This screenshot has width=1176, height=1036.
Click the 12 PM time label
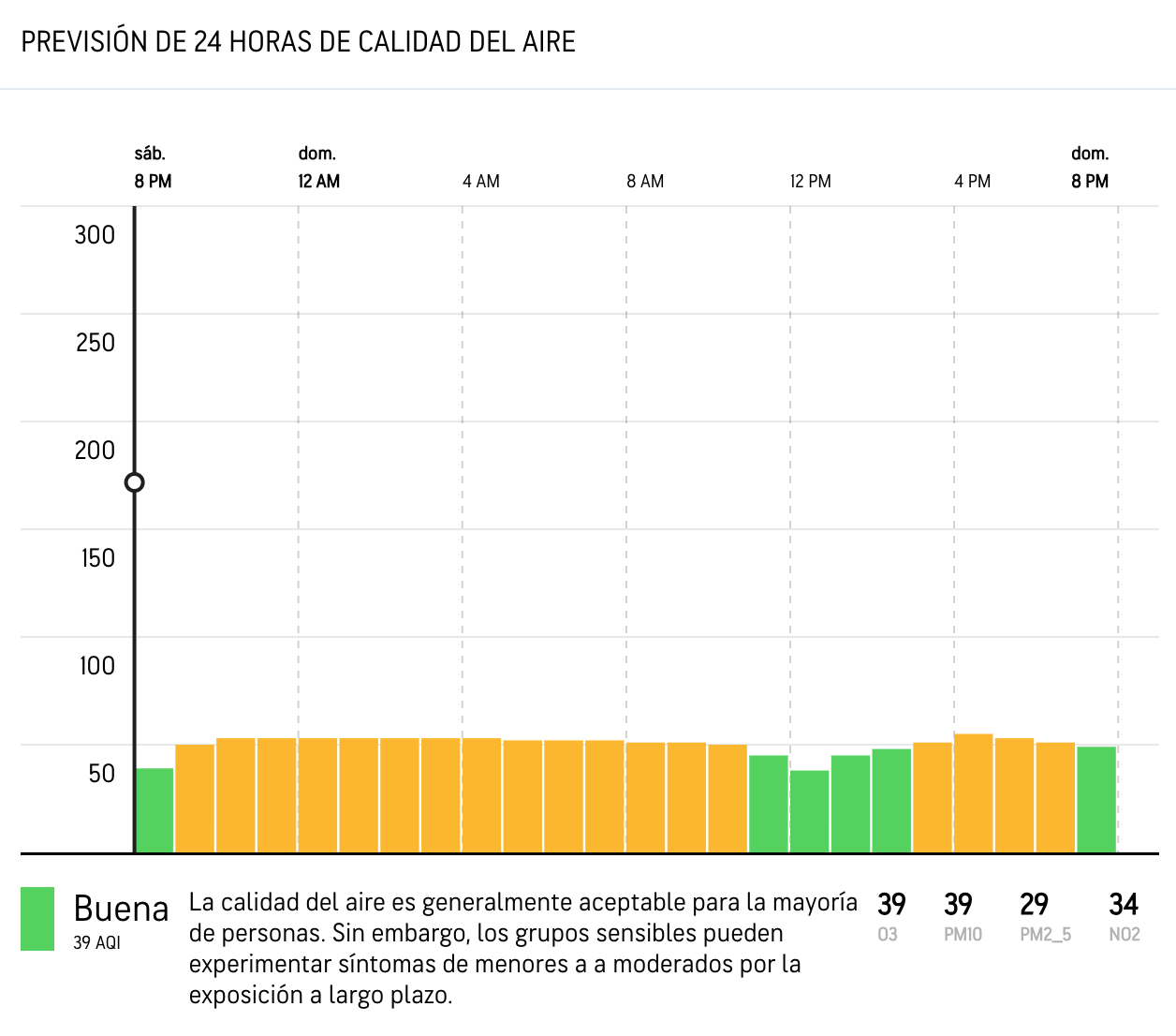[x=810, y=182]
